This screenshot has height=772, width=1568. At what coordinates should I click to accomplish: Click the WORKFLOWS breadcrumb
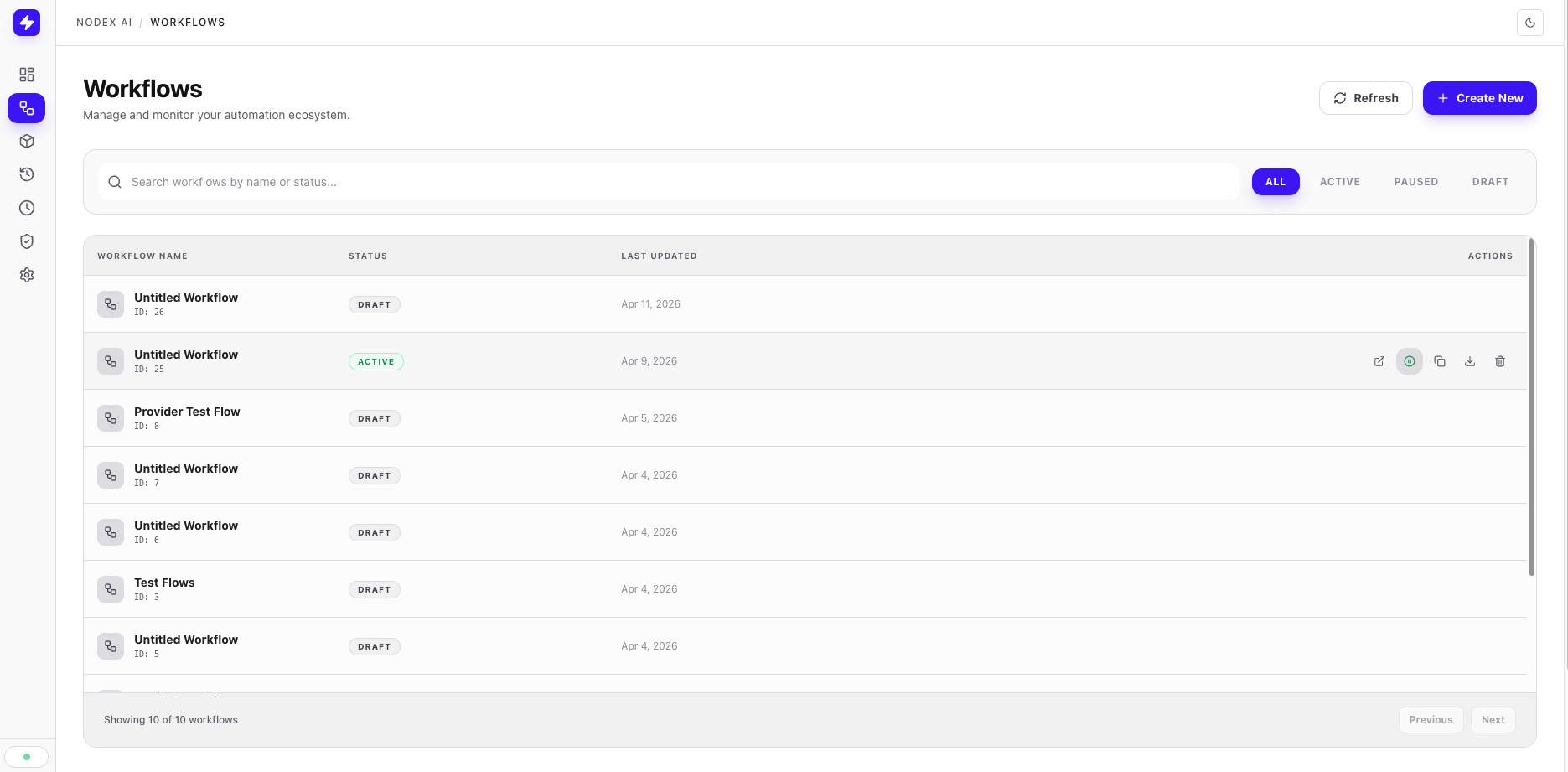click(188, 23)
